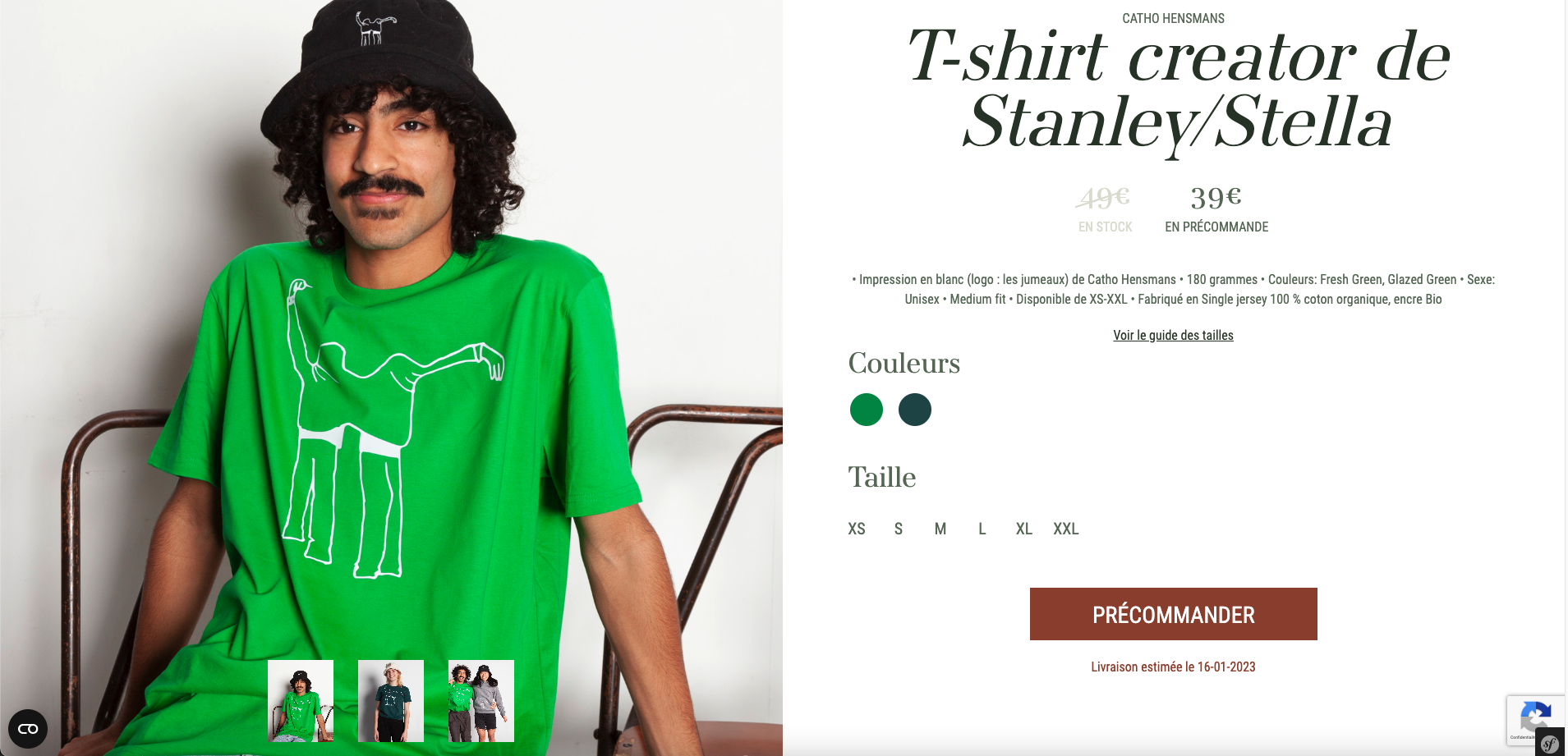Select the 49€ En Stock price option
The width and height of the screenshot is (1568, 756).
1105,209
